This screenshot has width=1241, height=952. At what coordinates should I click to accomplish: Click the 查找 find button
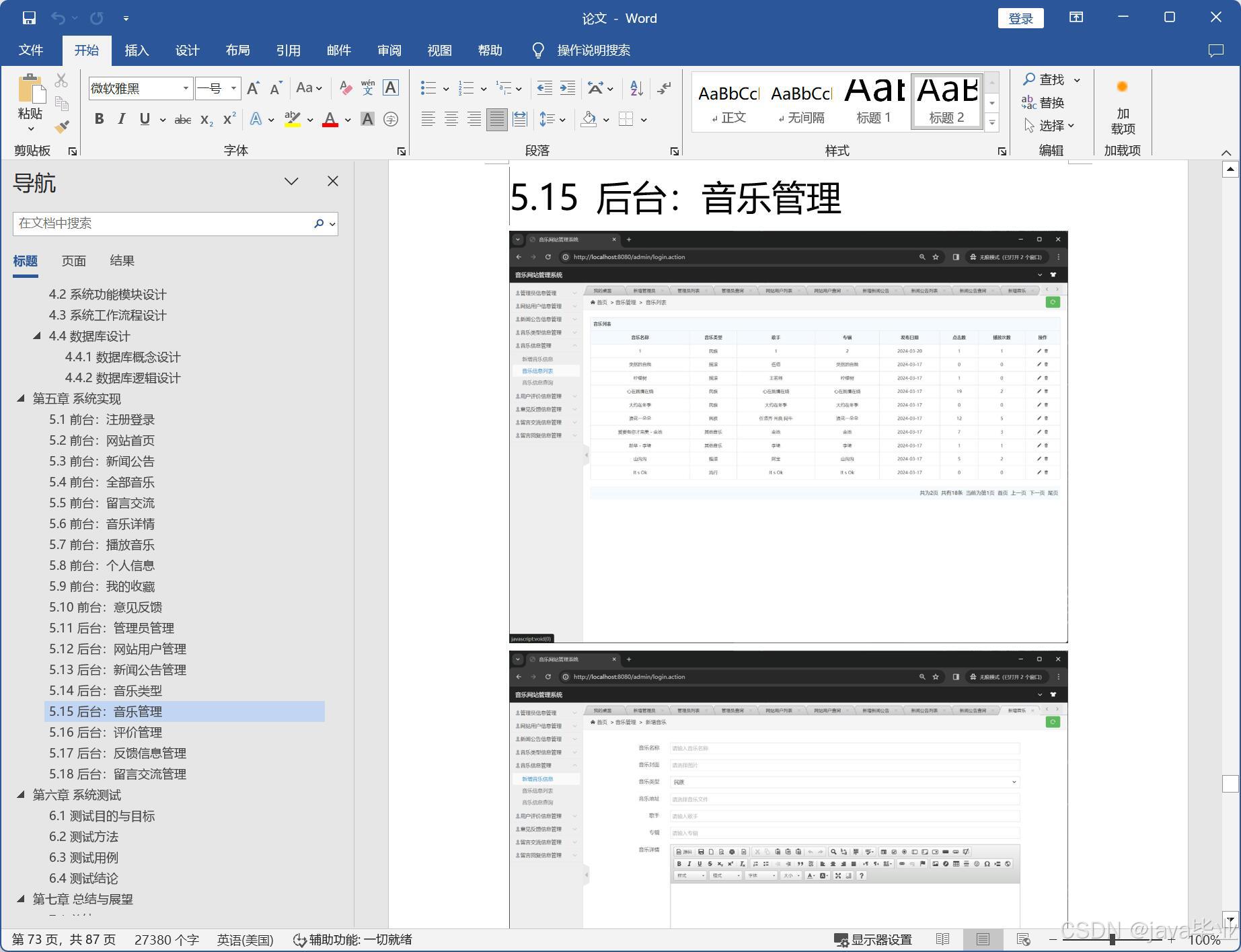point(1044,79)
